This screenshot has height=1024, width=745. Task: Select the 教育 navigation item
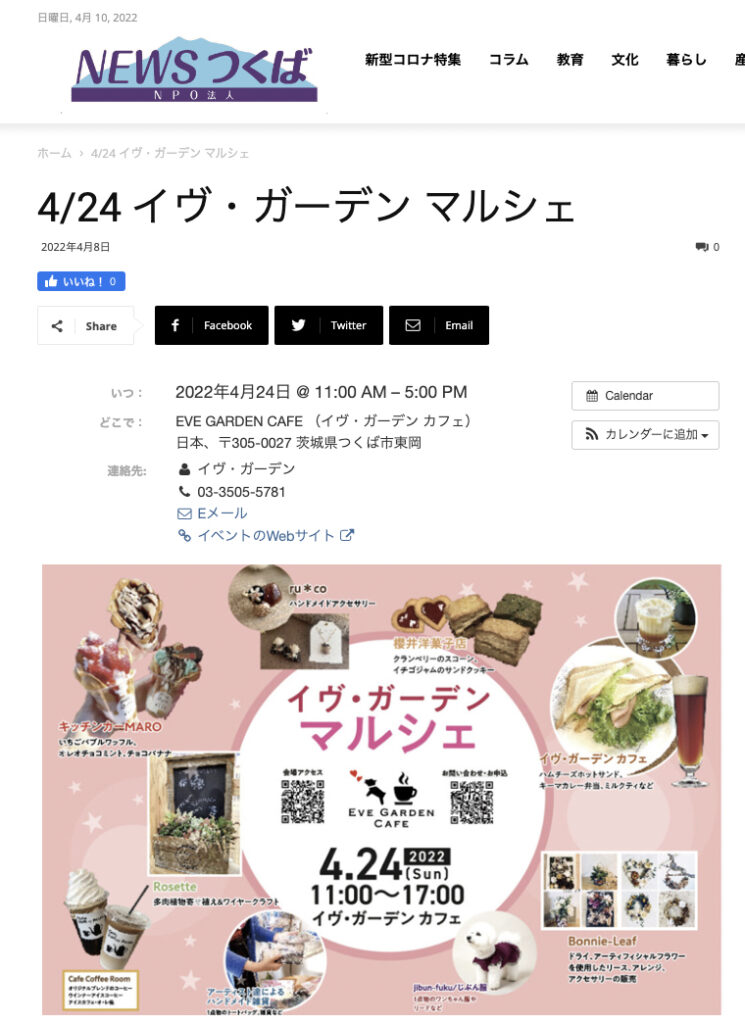tap(570, 59)
